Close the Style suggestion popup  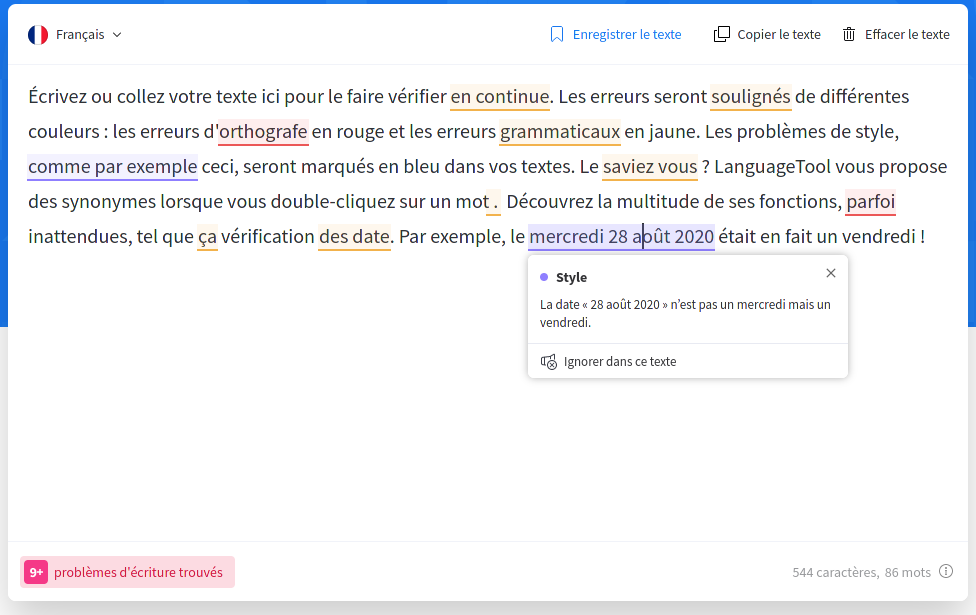click(x=830, y=273)
